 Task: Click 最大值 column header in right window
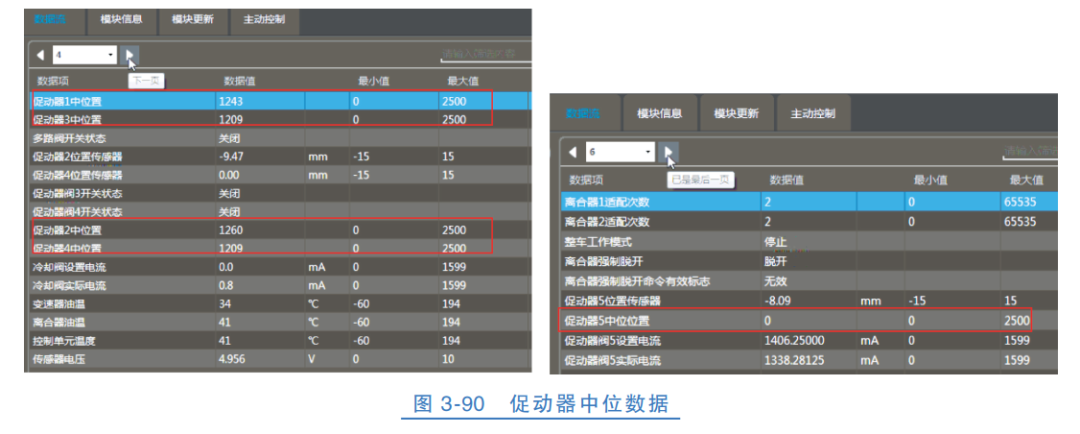tap(1026, 180)
